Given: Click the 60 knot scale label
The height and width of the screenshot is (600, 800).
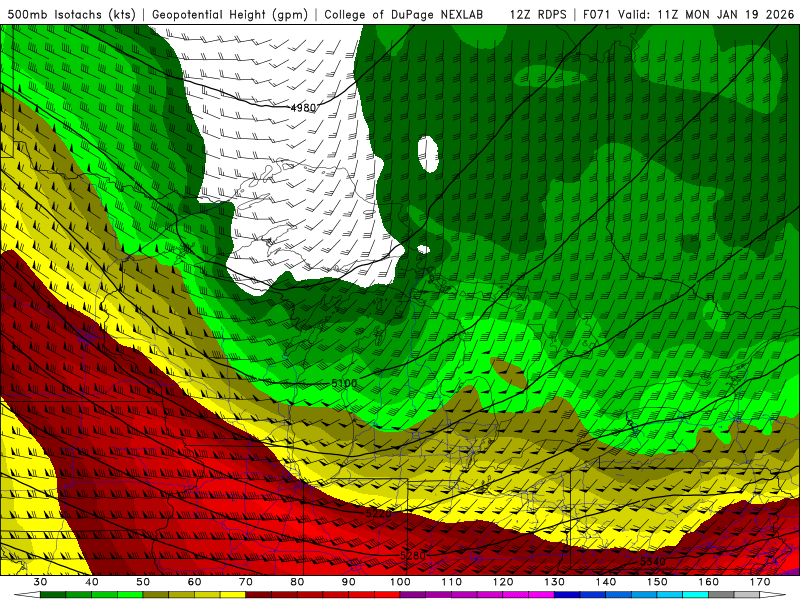Looking at the screenshot, I should coord(194,582).
